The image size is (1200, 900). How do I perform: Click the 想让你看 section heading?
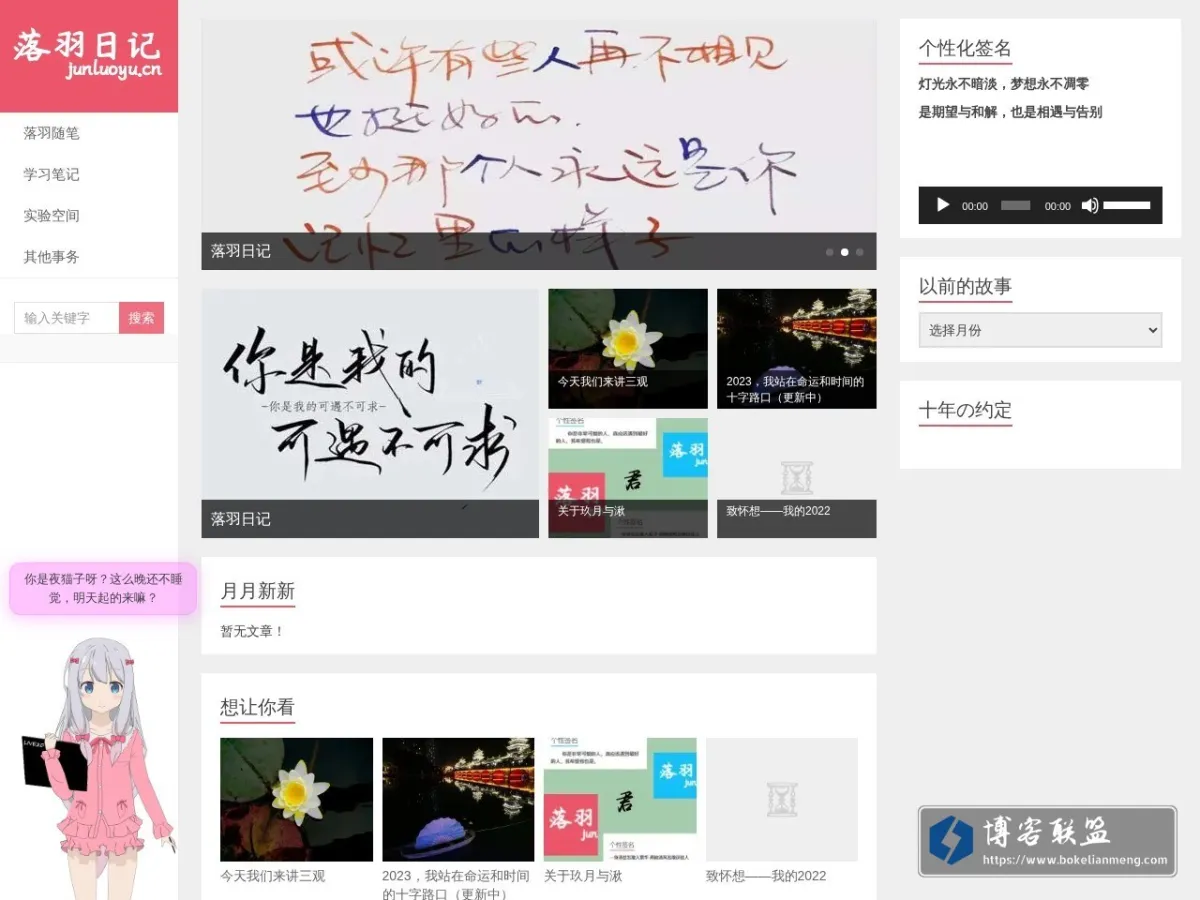pos(258,707)
